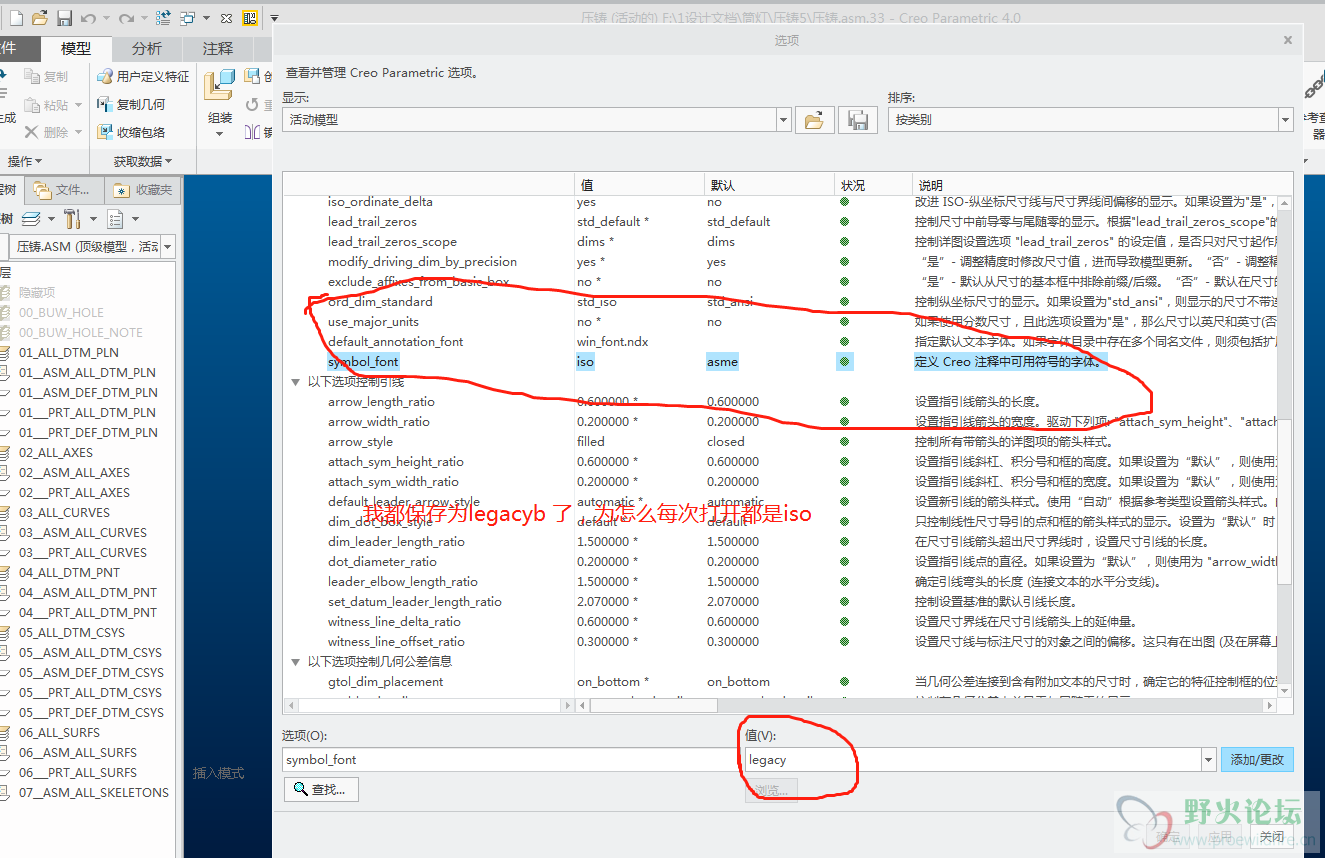
Task: Click the win_font.ndx value cell
Action: [612, 341]
